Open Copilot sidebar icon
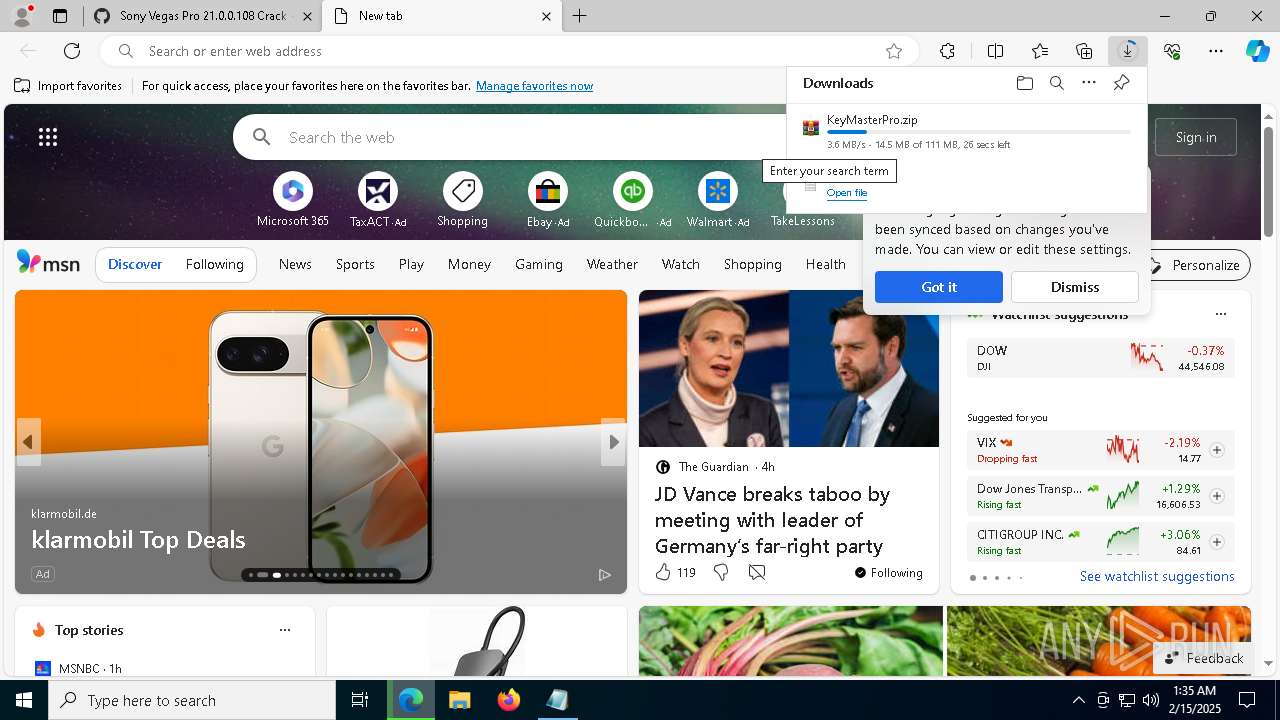 click(x=1257, y=51)
